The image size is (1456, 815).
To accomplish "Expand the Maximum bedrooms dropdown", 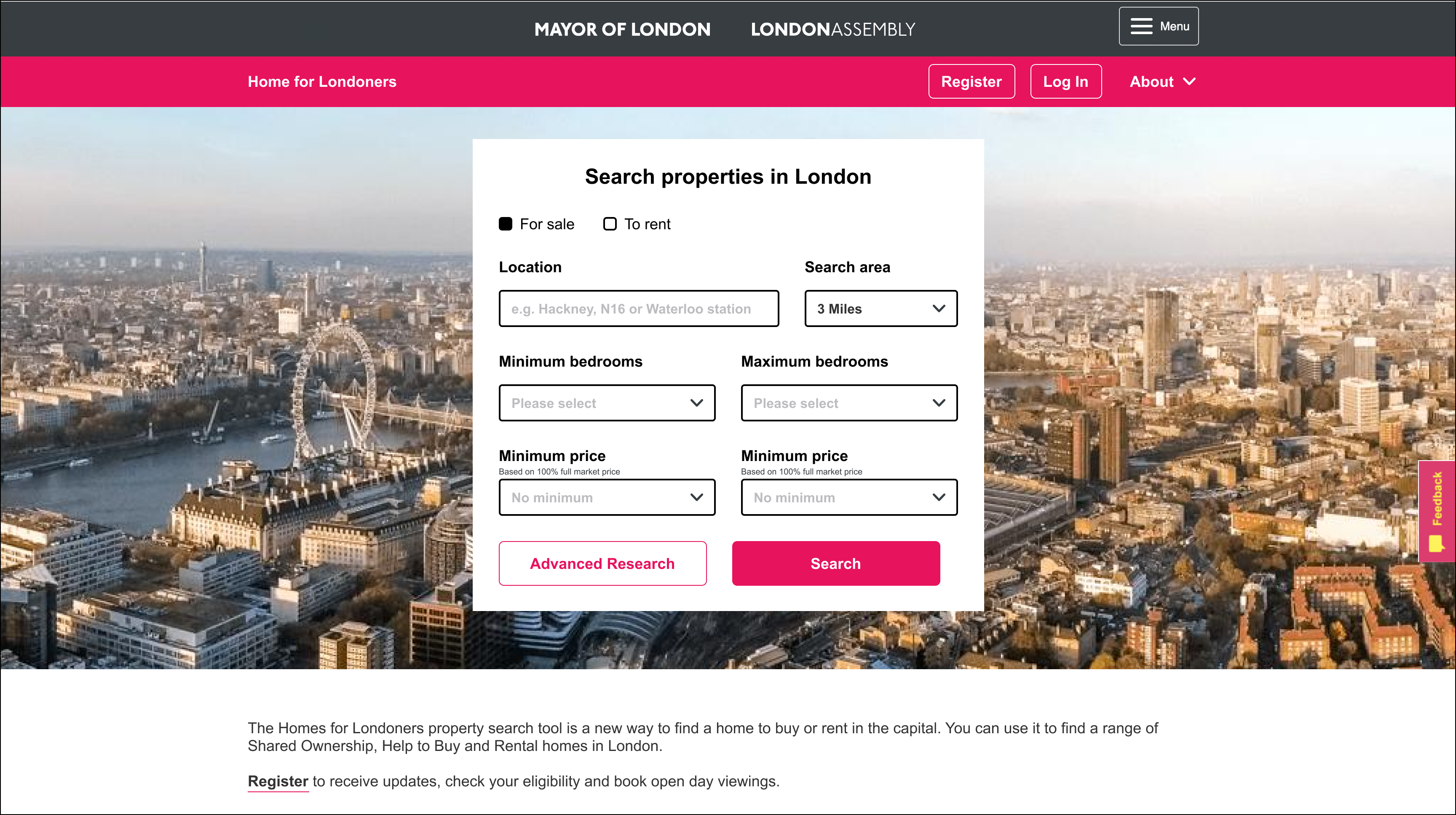I will 849,403.
